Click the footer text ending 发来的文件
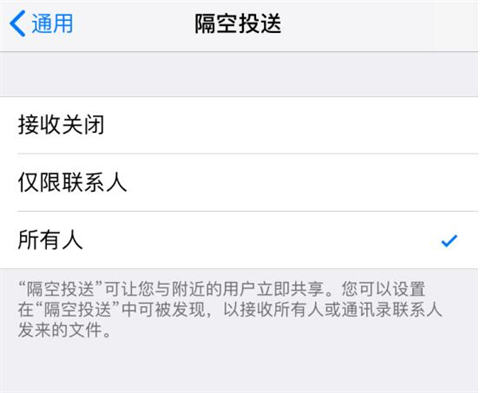Screen dimensions: 480x393 pyautogui.click(x=64, y=330)
